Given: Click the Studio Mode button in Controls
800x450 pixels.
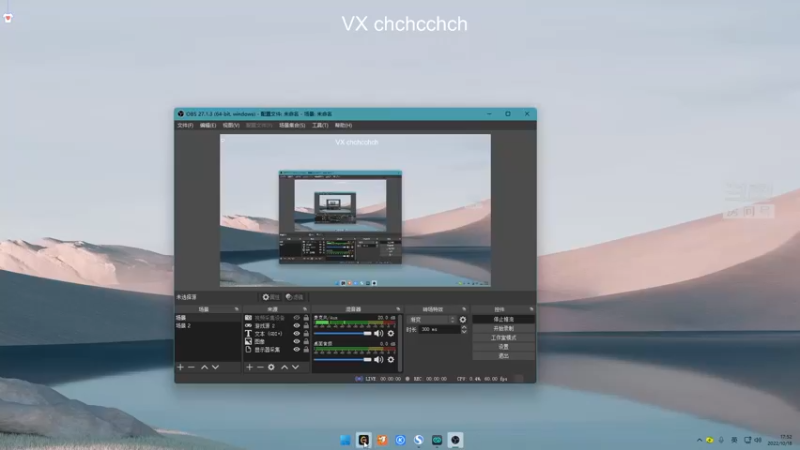Looking at the screenshot, I should click(504, 338).
